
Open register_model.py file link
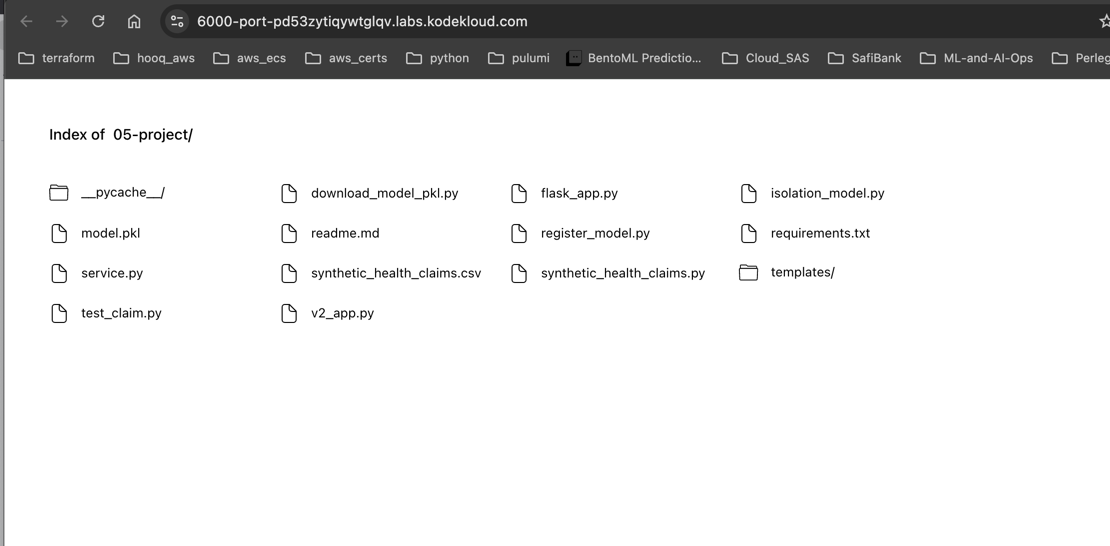click(x=595, y=233)
